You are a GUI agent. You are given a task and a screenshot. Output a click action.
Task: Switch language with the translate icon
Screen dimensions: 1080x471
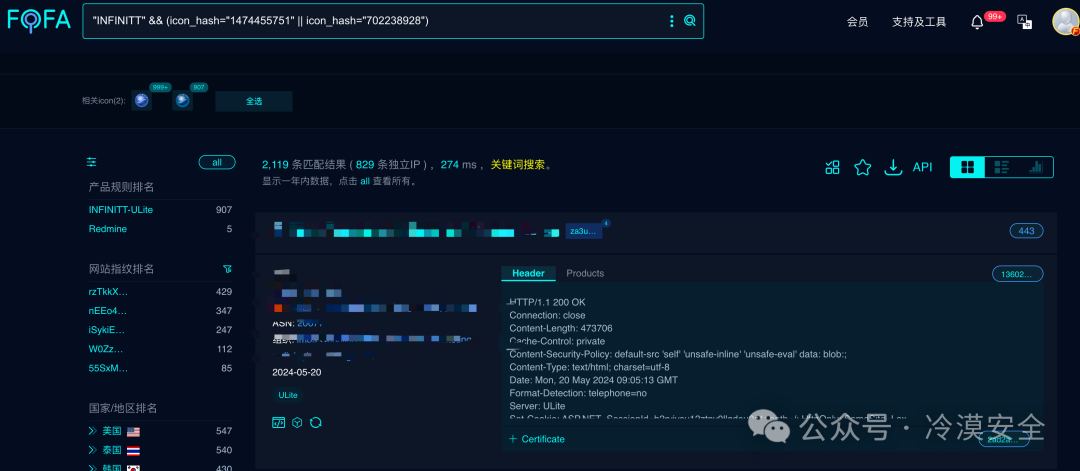(x=1025, y=22)
